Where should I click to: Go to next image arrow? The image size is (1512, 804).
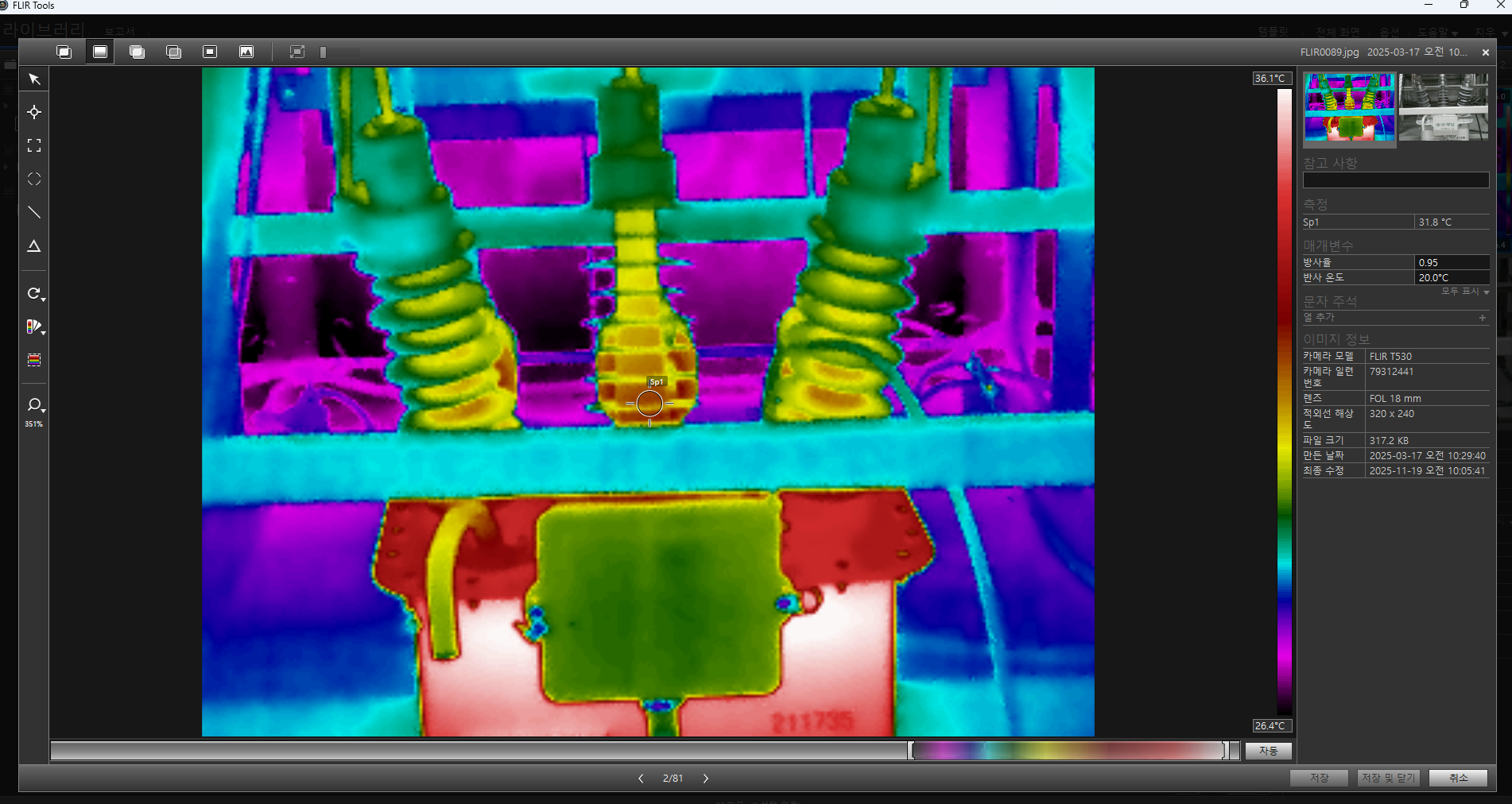705,779
